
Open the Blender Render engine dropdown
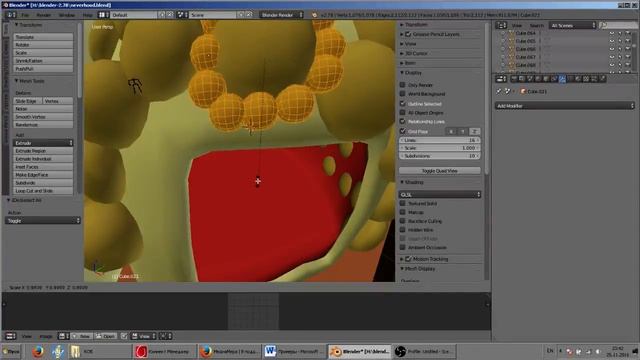[x=282, y=15]
